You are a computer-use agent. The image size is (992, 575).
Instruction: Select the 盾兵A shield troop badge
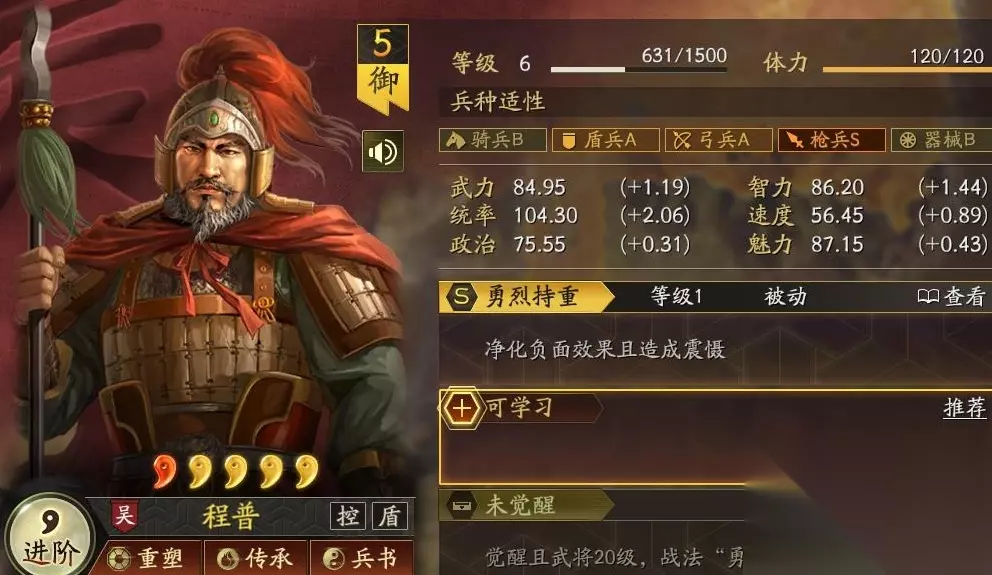tap(605, 140)
